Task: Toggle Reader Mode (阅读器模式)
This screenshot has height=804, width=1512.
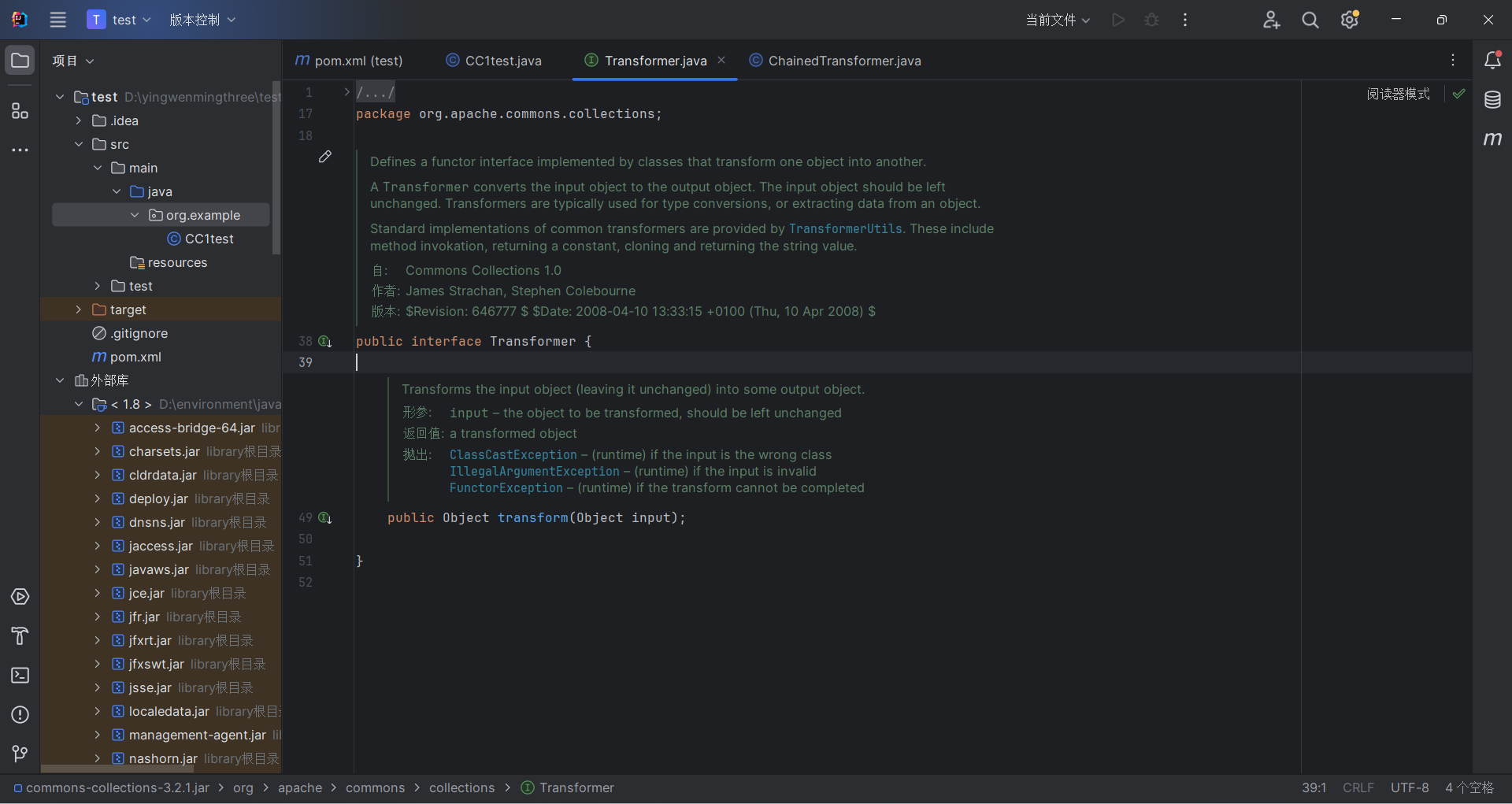Action: tap(1398, 94)
